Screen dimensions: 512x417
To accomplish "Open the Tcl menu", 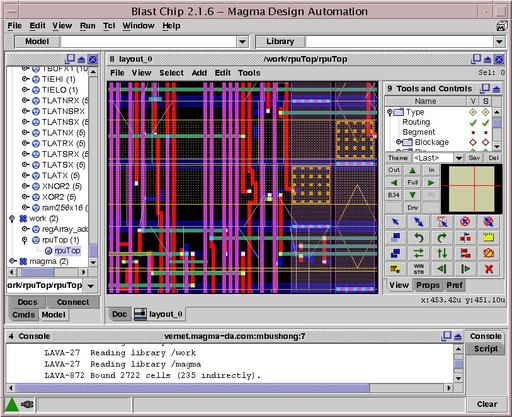I will (109, 26).
